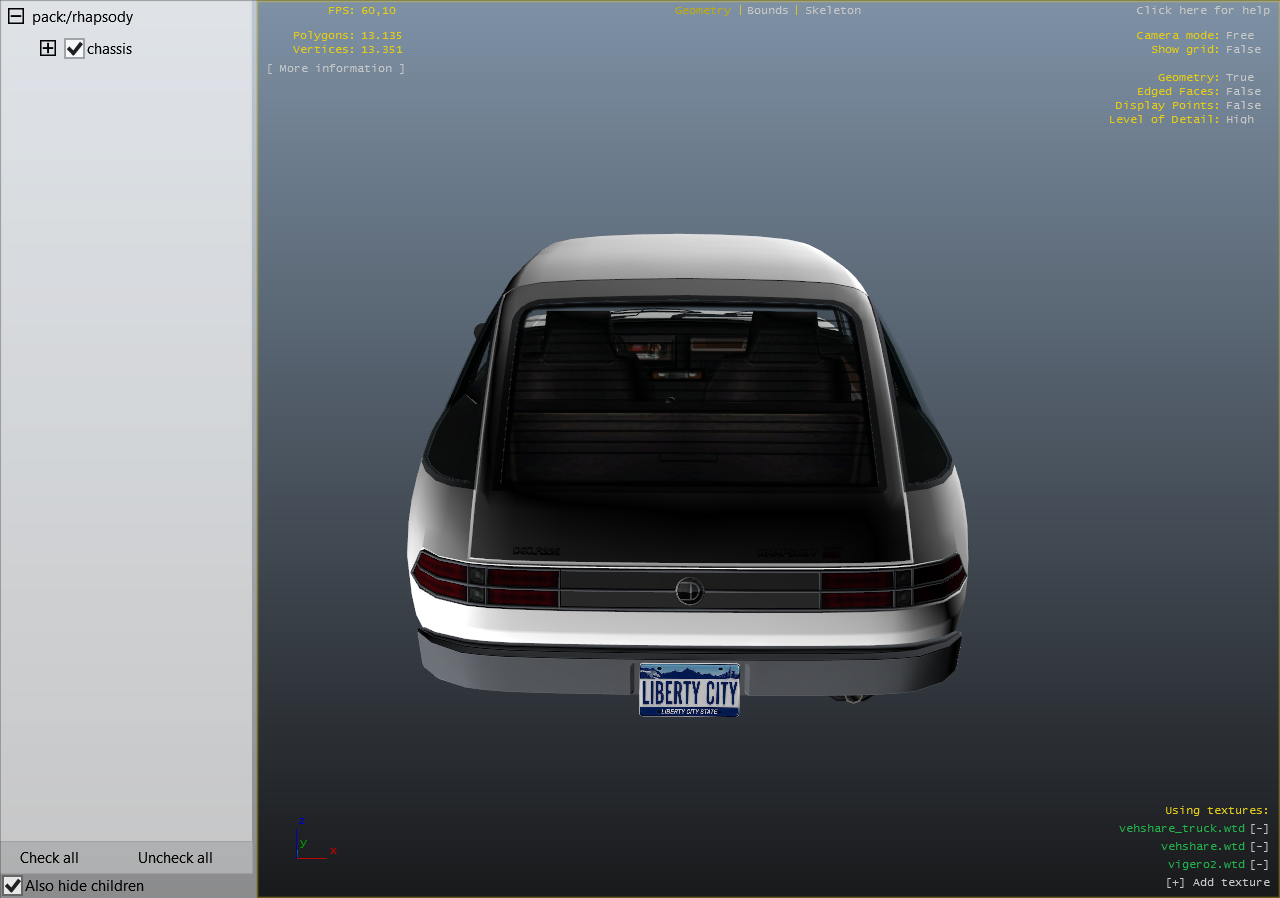Viewport: 1280px width, 898px height.
Task: Switch to the Geometry view tab
Action: click(703, 10)
